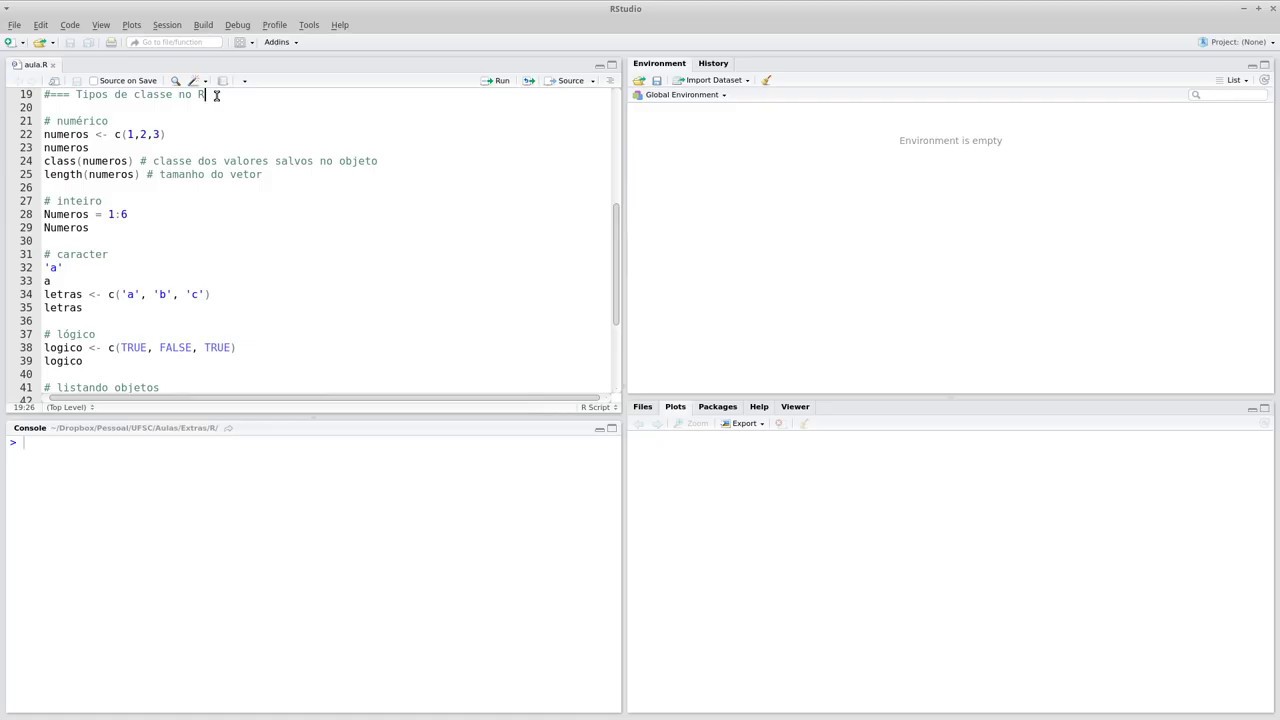Open the plot Export dropdown
Image resolution: width=1280 pixels, height=720 pixels.
743,424
